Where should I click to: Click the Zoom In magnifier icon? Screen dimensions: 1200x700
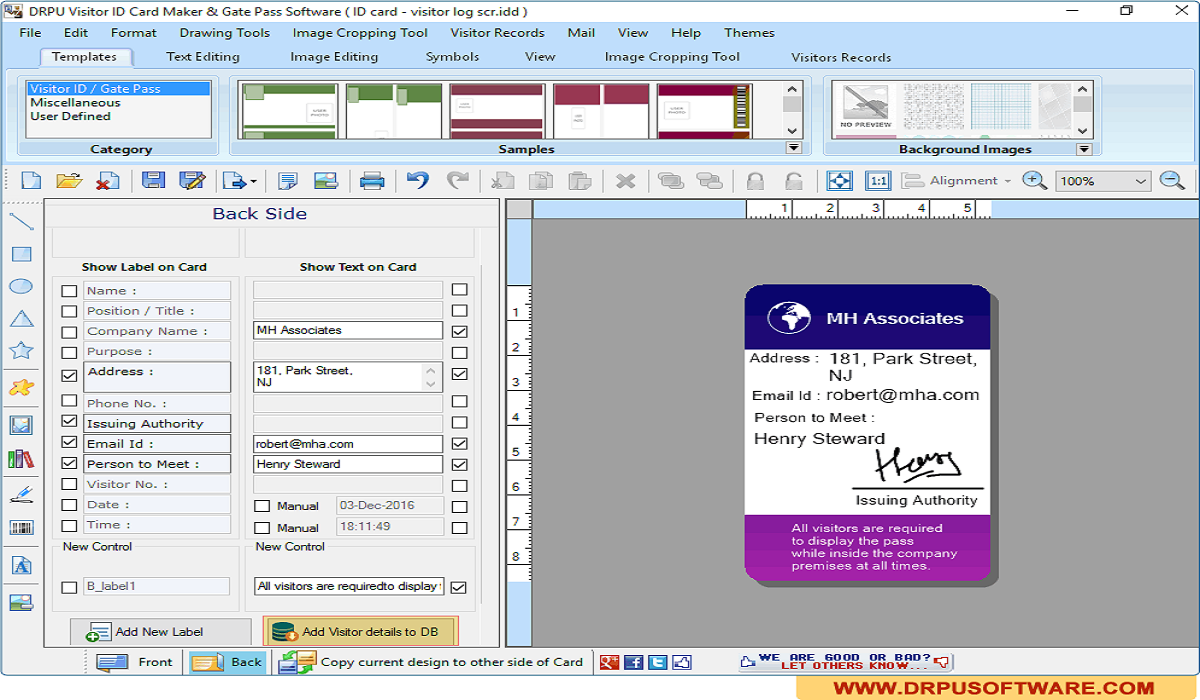pos(1034,181)
